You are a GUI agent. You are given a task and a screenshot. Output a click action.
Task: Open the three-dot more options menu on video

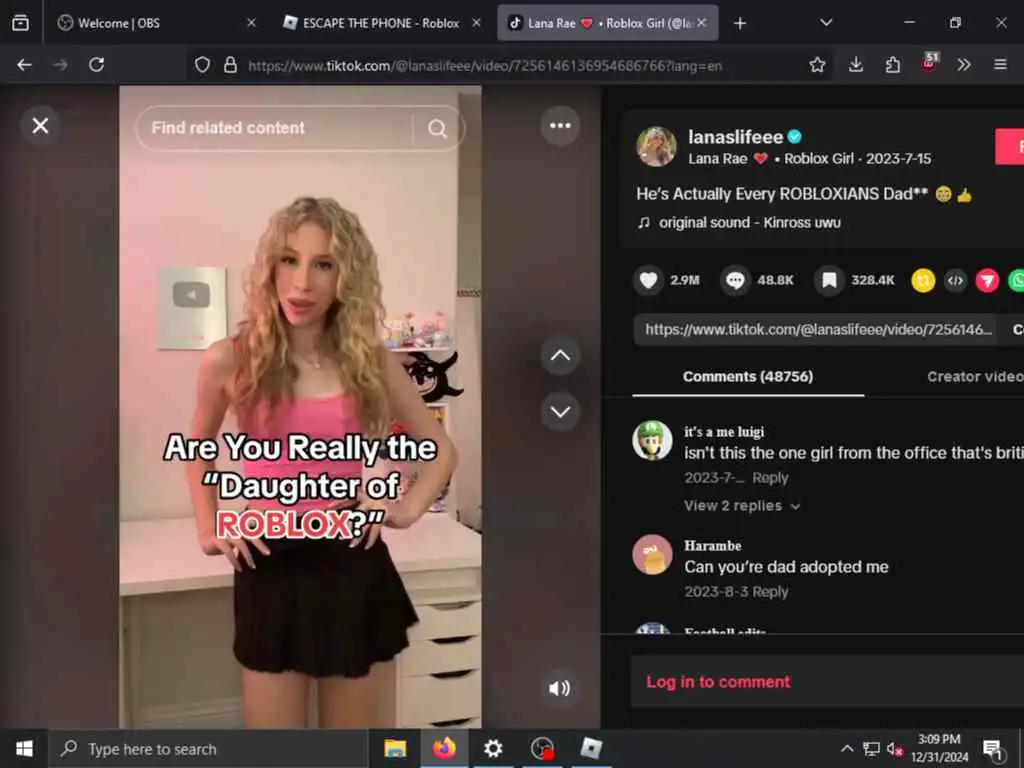560,125
